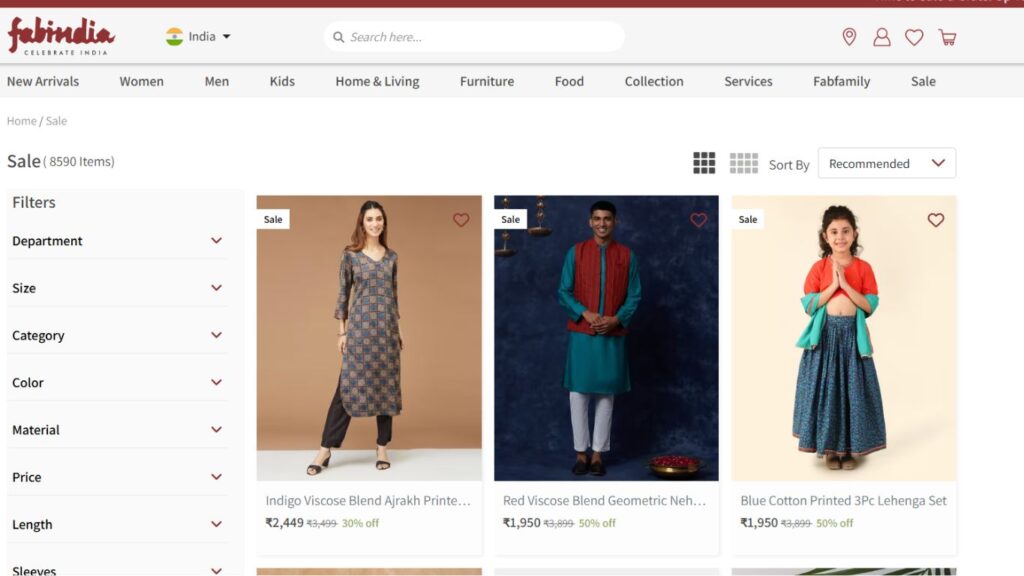Go to Home breadcrumb link

[x=21, y=121]
